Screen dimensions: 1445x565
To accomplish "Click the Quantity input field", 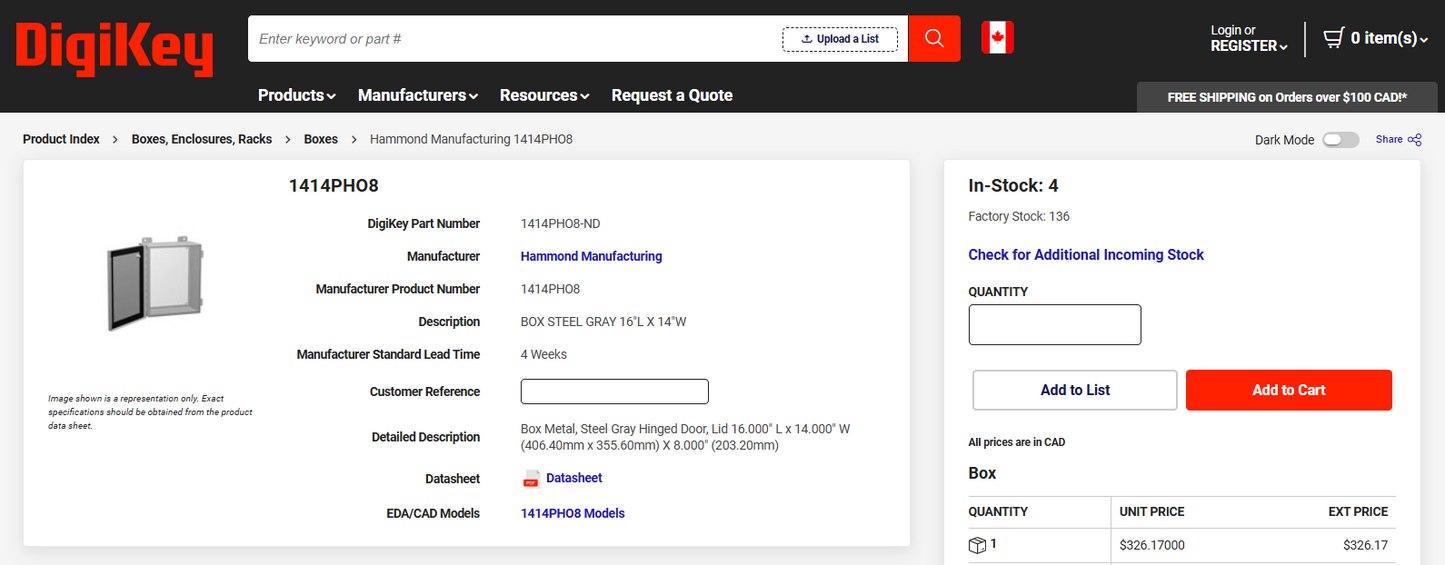I will coord(1055,325).
